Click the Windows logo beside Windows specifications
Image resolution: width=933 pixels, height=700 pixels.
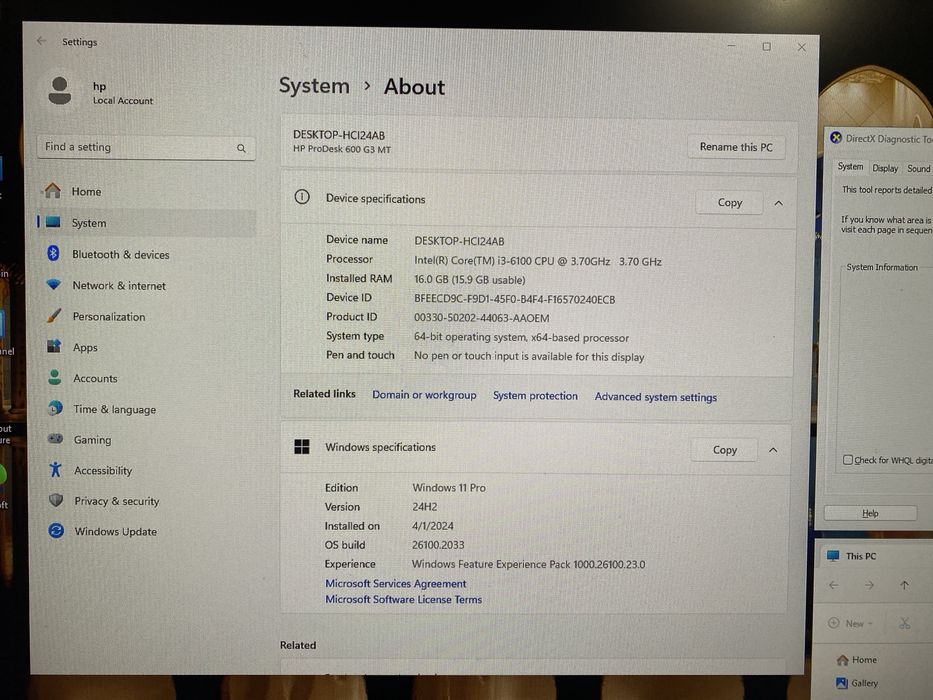point(302,446)
